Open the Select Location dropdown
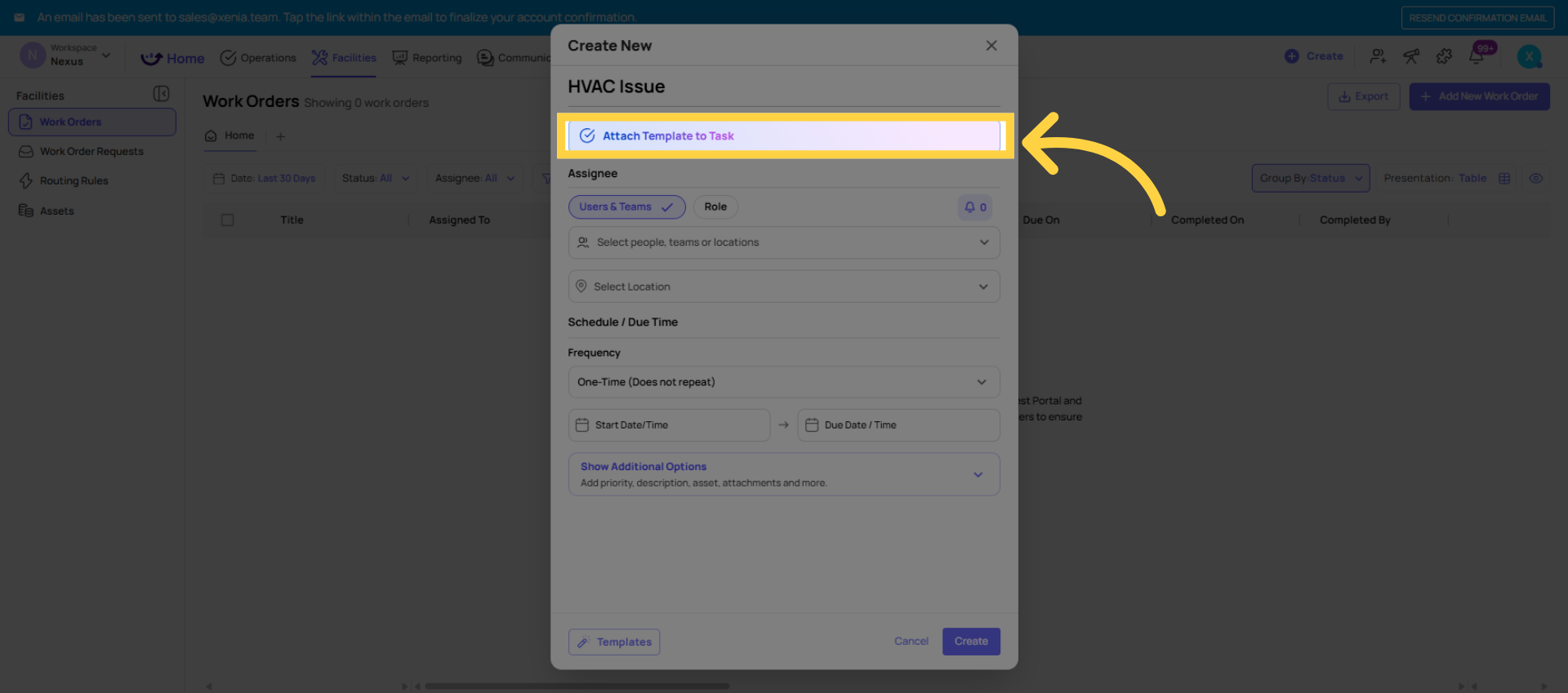 pos(784,287)
